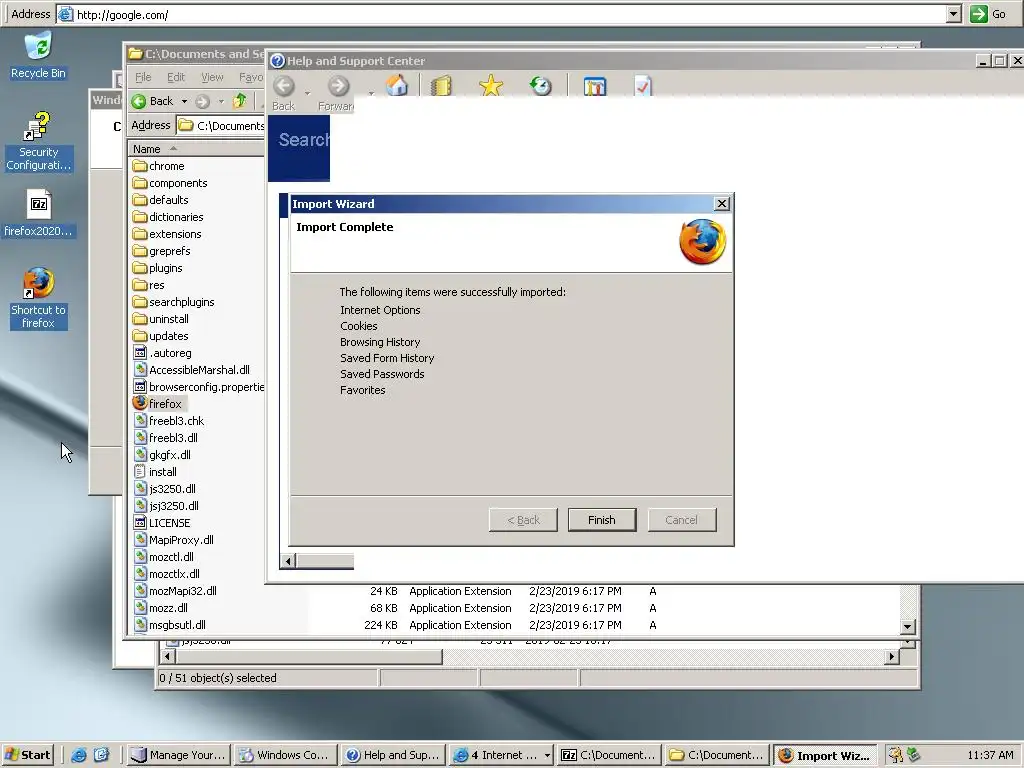Select the Security Configuration desktop shortcut

38,141
